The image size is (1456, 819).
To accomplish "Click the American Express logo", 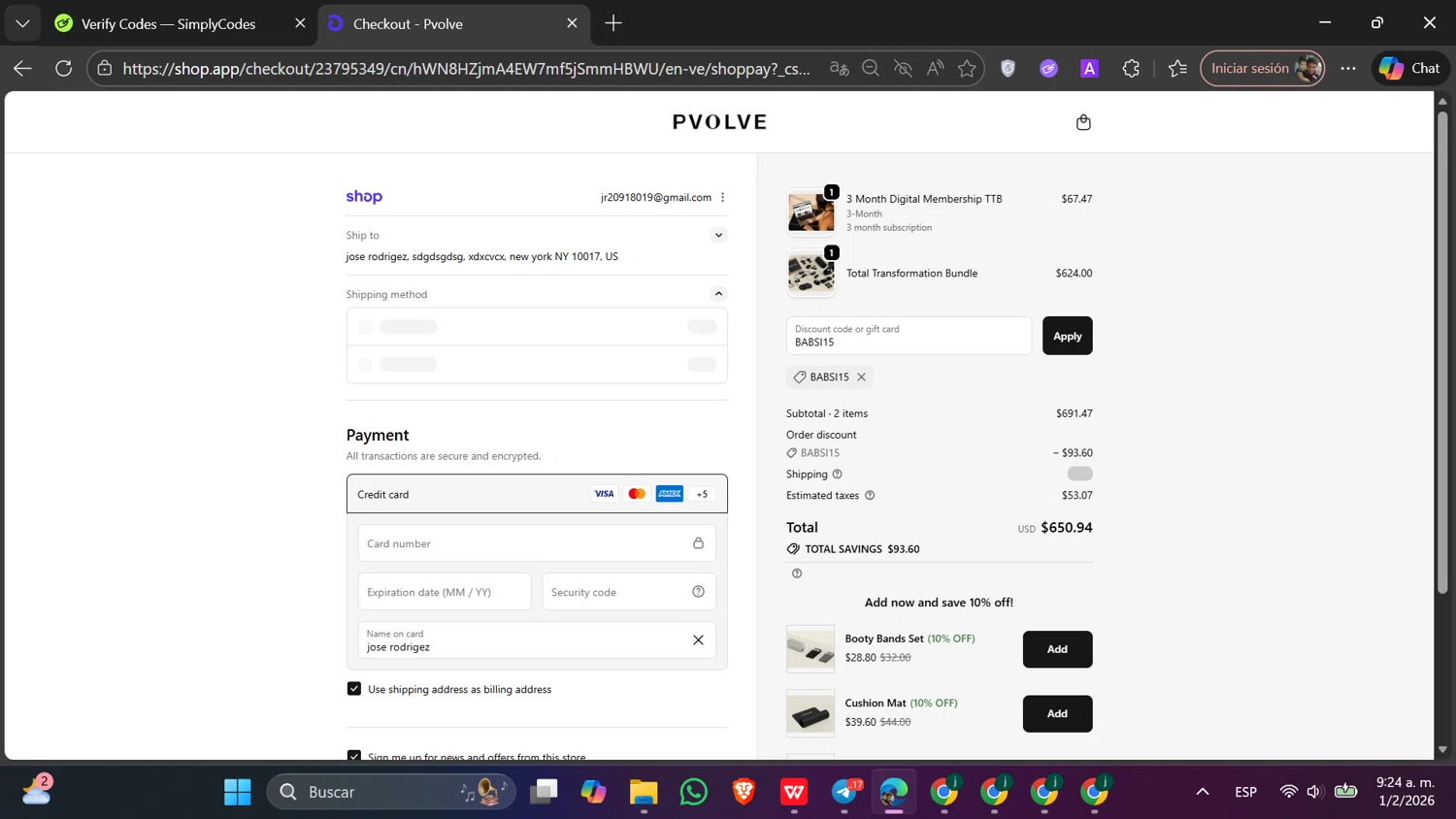I will [670, 494].
